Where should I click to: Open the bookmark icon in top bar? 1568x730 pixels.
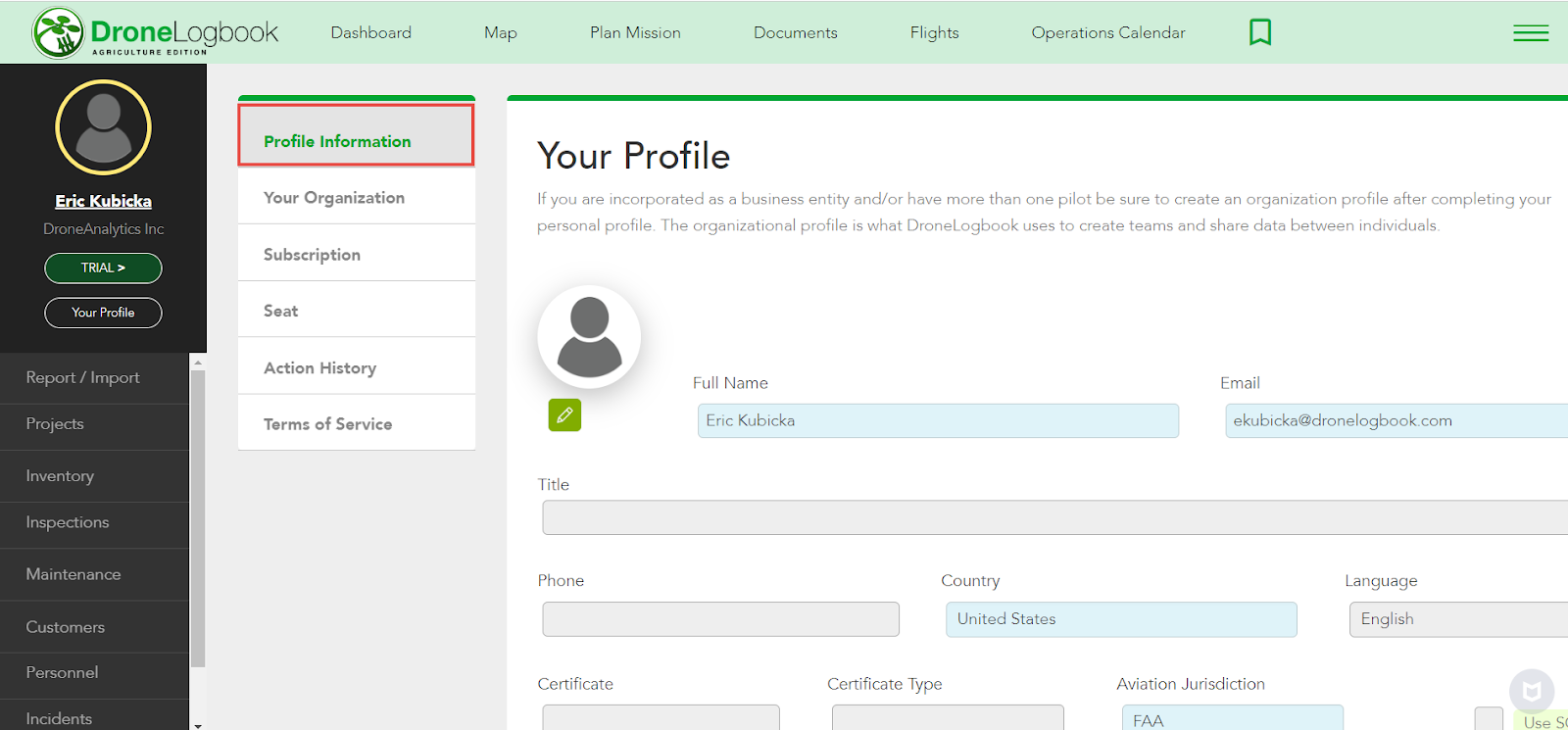pyautogui.click(x=1260, y=32)
